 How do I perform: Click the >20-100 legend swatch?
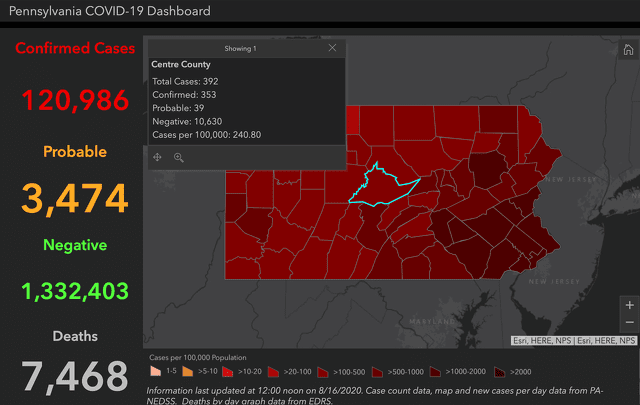coord(273,372)
